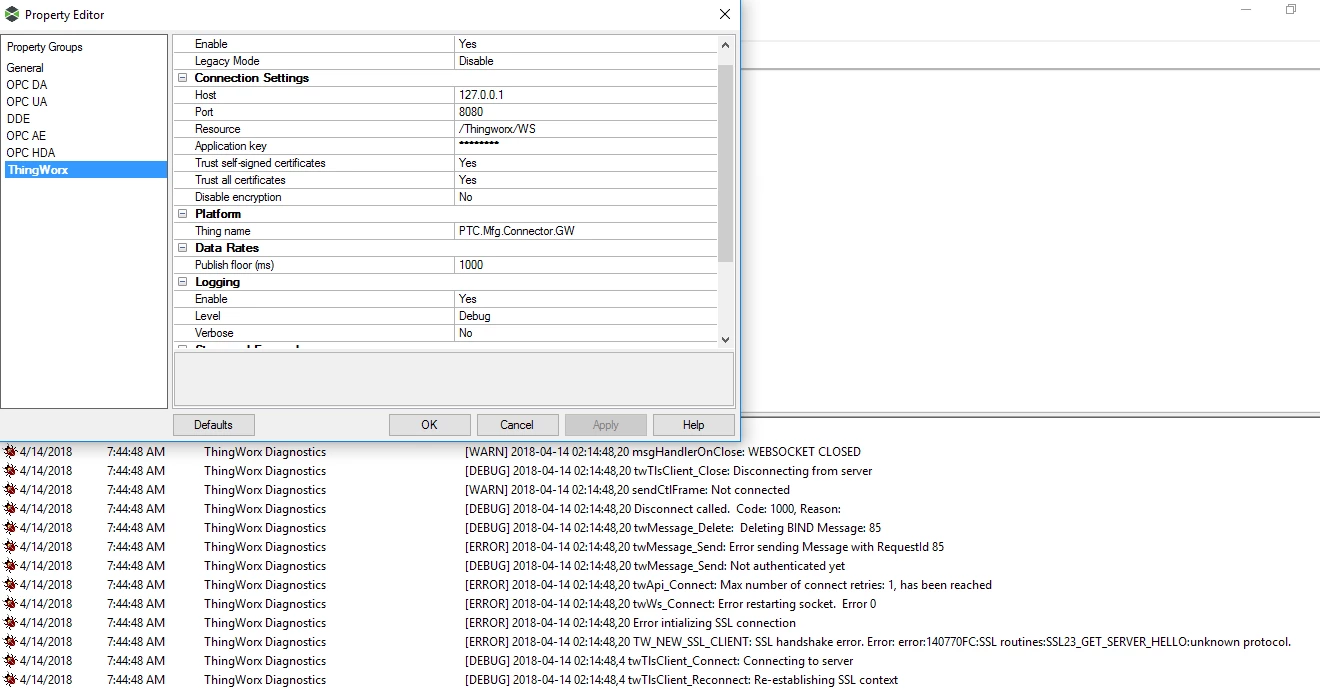Screen dimensions: 1320x690
Task: Click Publish floor value 1000
Action: pos(586,265)
